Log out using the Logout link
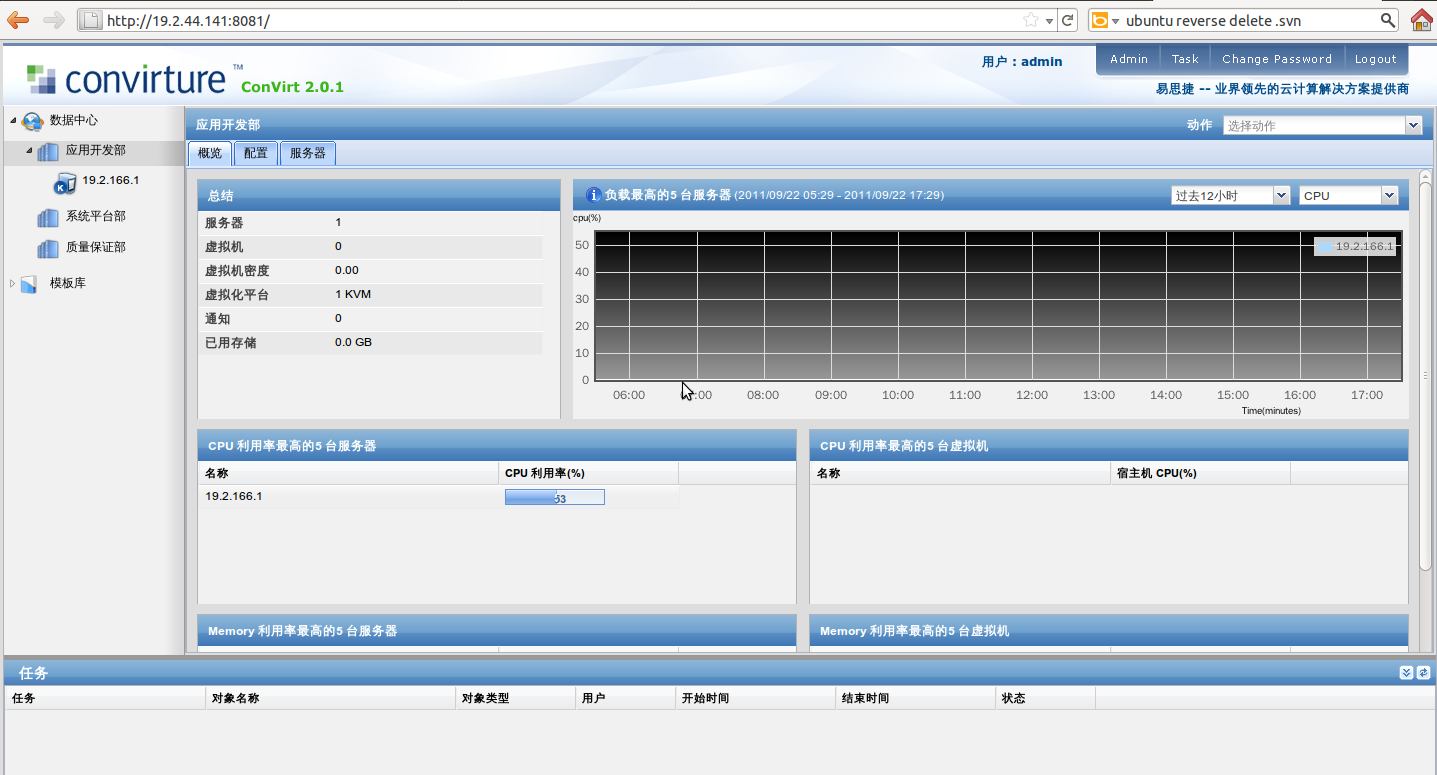Image resolution: width=1437 pixels, height=775 pixels. tap(1376, 59)
